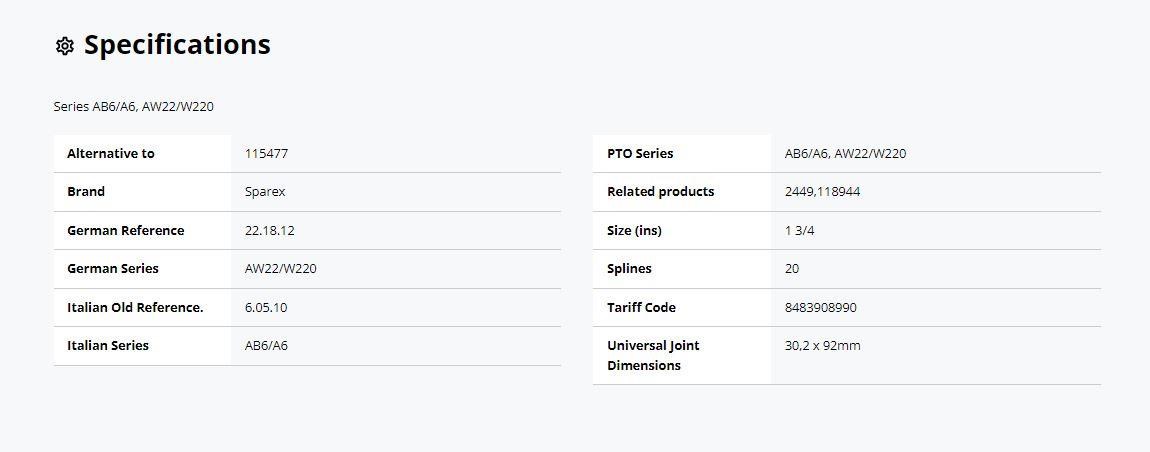Click Universal Joint Dimensions value 30.2 x 92mm
1150x452 pixels.
tap(823, 346)
